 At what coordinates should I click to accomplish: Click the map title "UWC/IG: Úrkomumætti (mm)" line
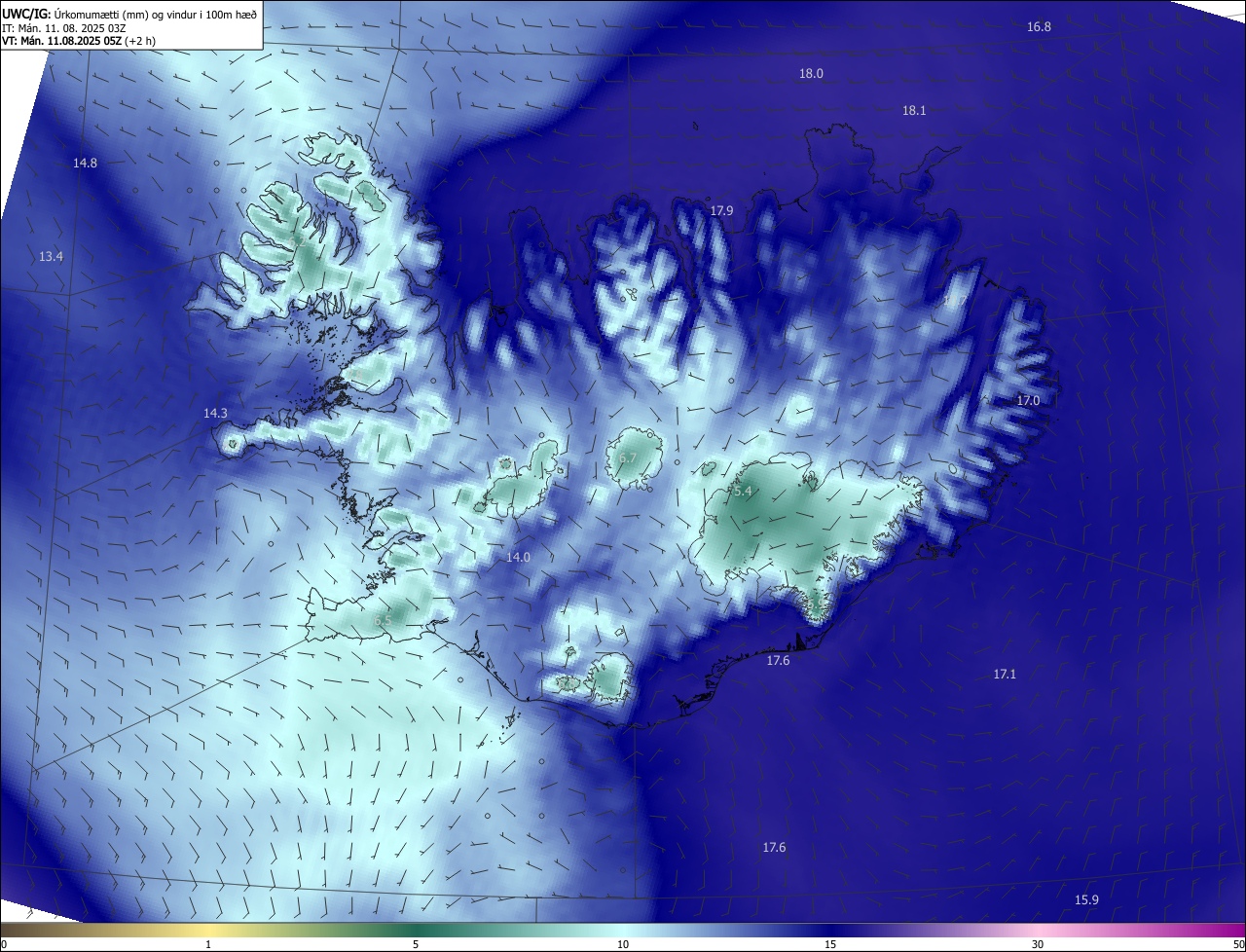pyautogui.click(x=129, y=14)
